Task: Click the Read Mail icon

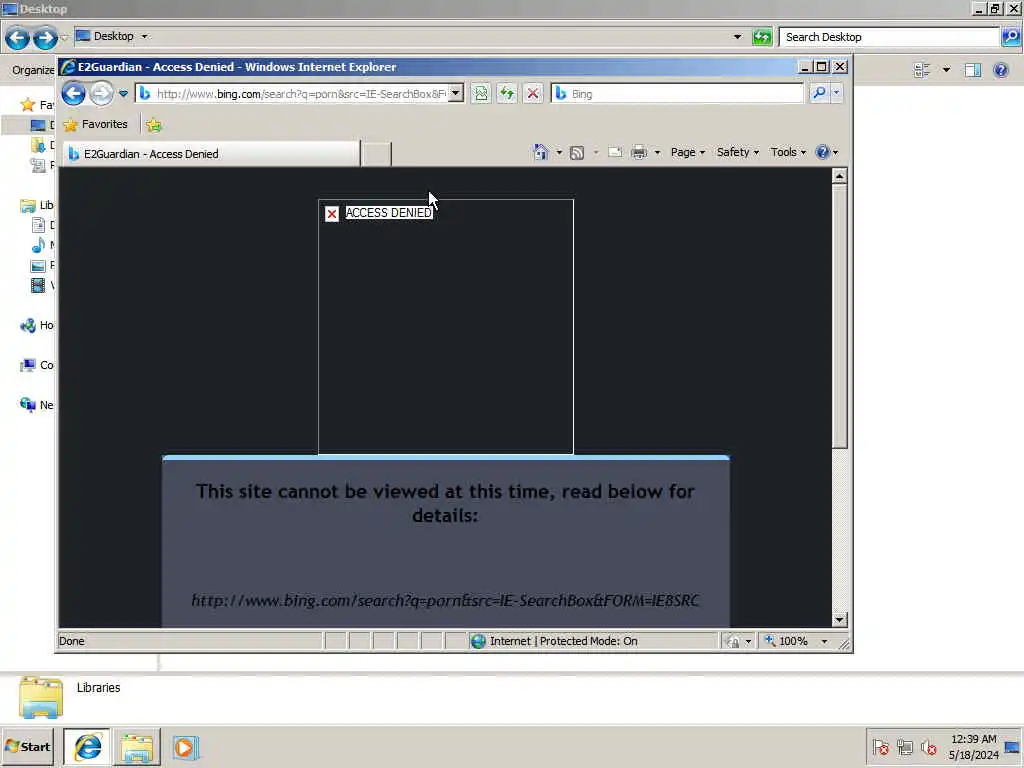Action: point(615,152)
